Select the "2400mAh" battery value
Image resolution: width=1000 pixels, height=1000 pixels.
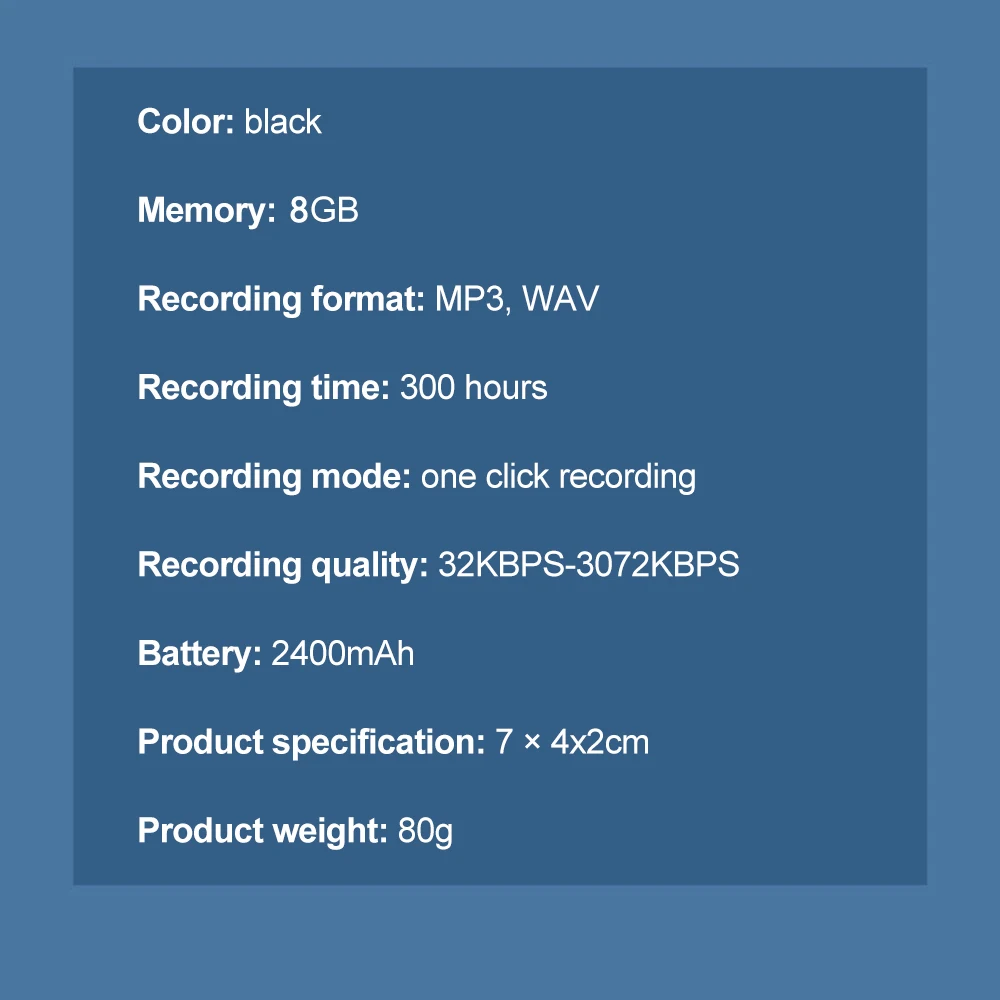[x=343, y=654]
